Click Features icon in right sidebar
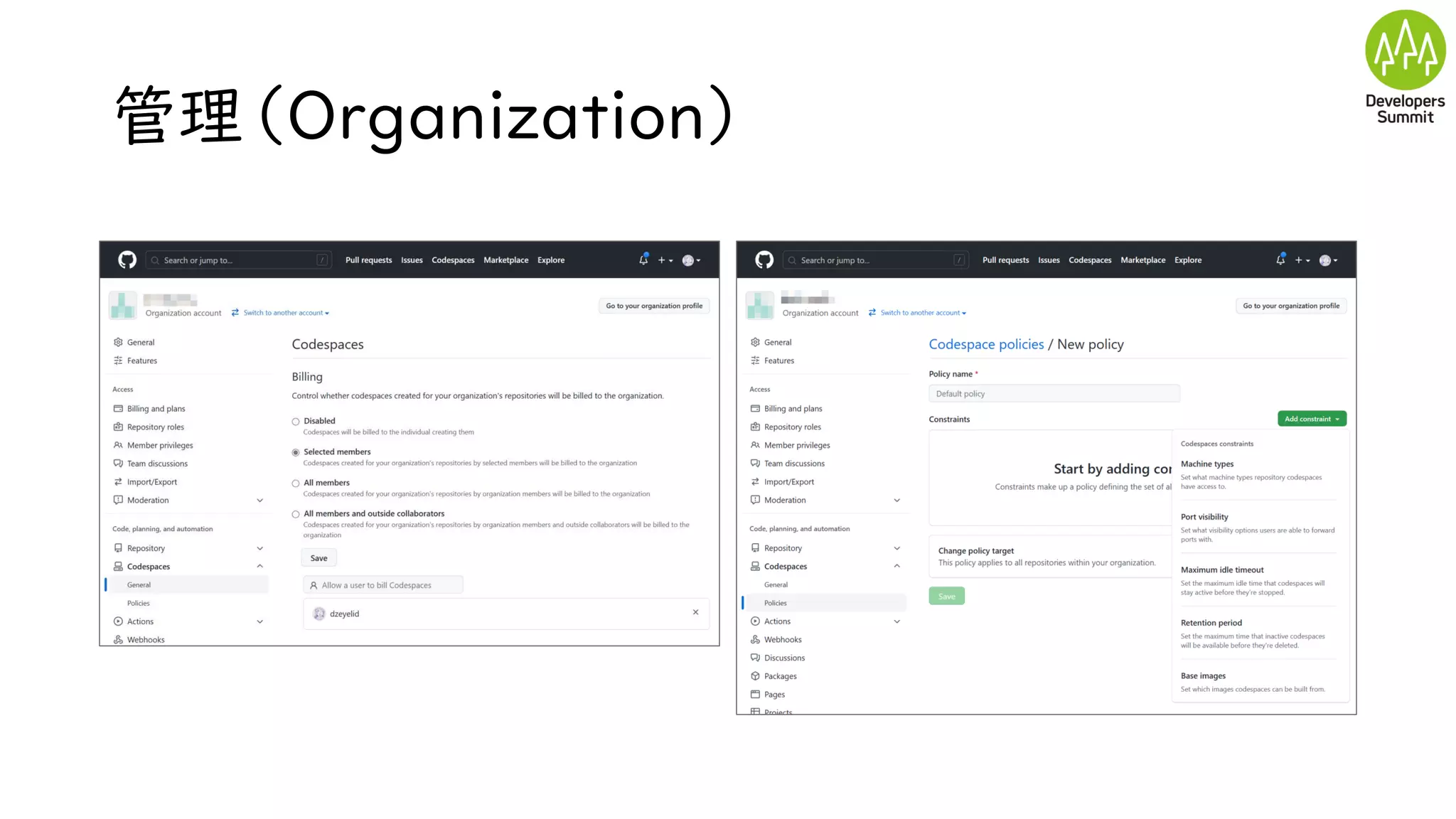This screenshot has width=1456, height=819. point(755,360)
